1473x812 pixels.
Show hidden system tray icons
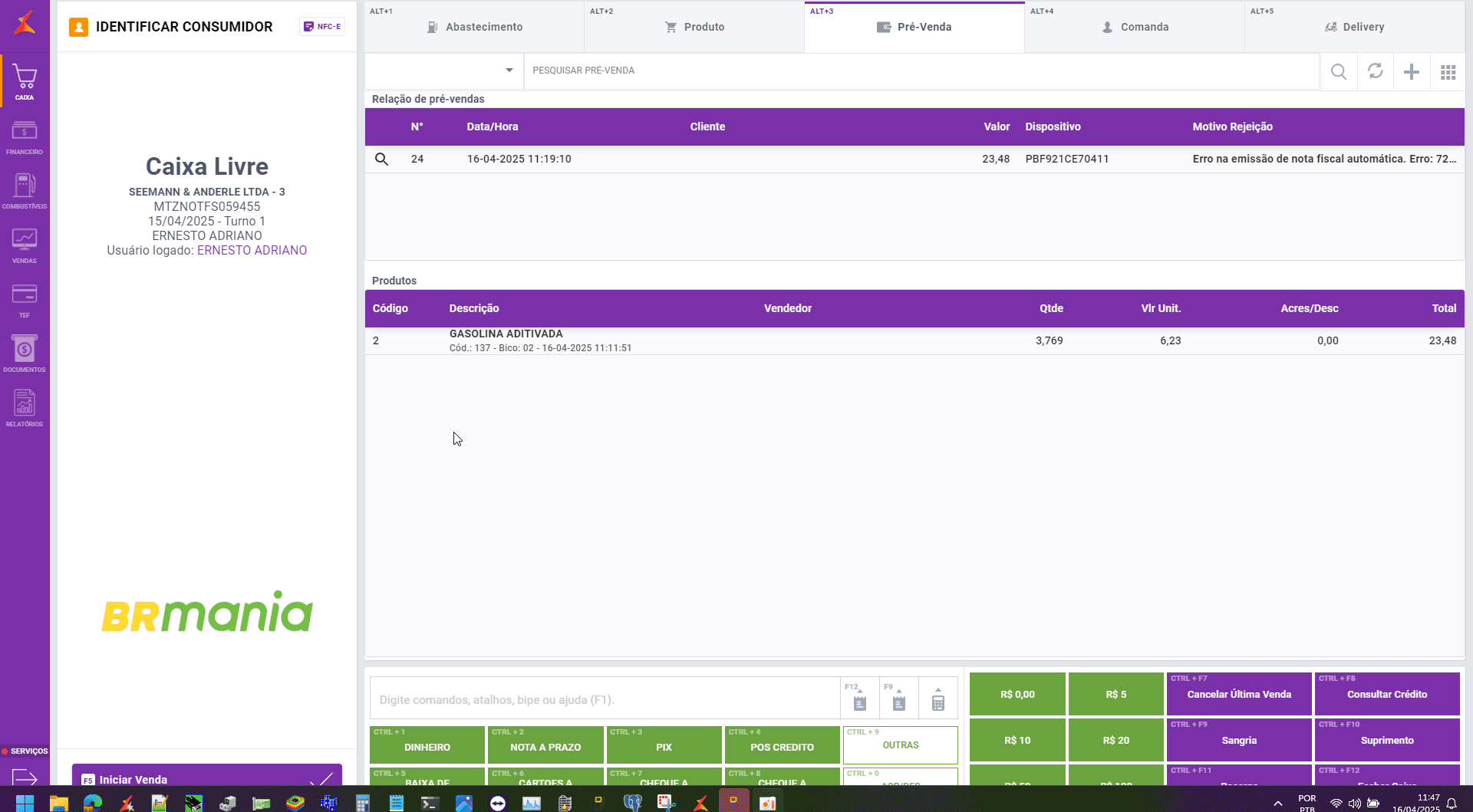1278,804
